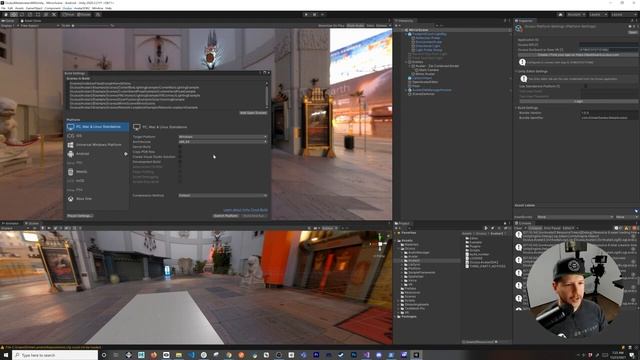Open the Edit menu
This screenshot has width=640, height=360.
coord(10,8)
